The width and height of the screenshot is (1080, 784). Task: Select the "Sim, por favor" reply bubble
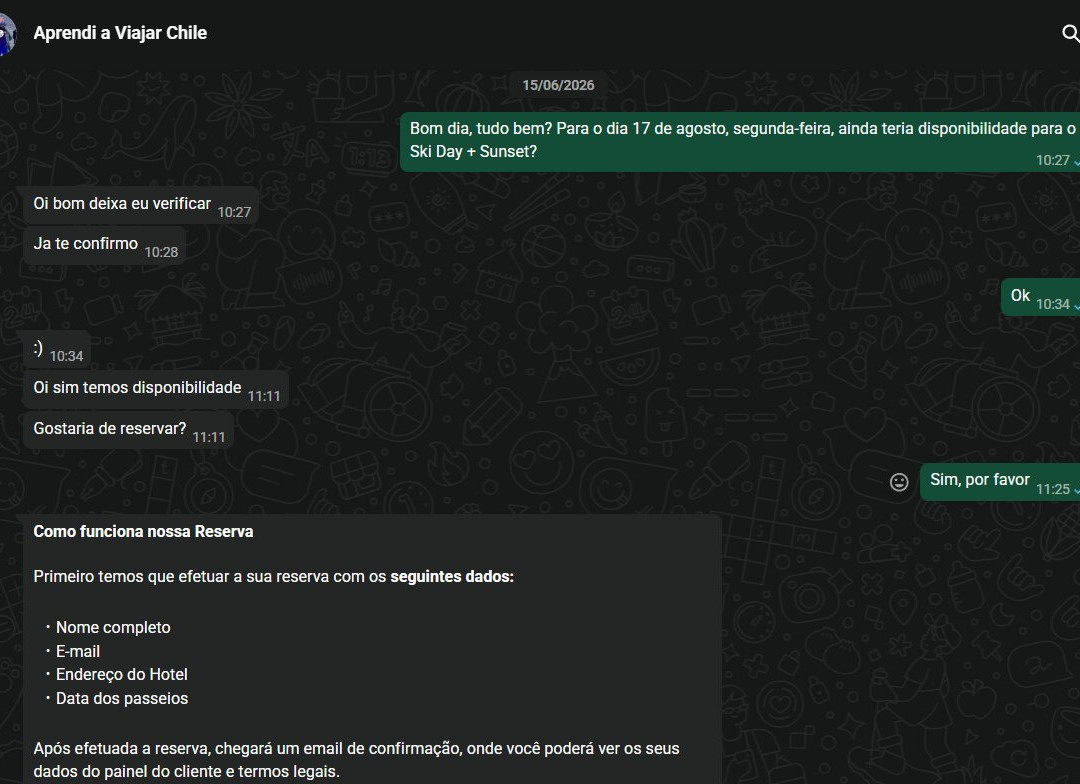point(1000,482)
